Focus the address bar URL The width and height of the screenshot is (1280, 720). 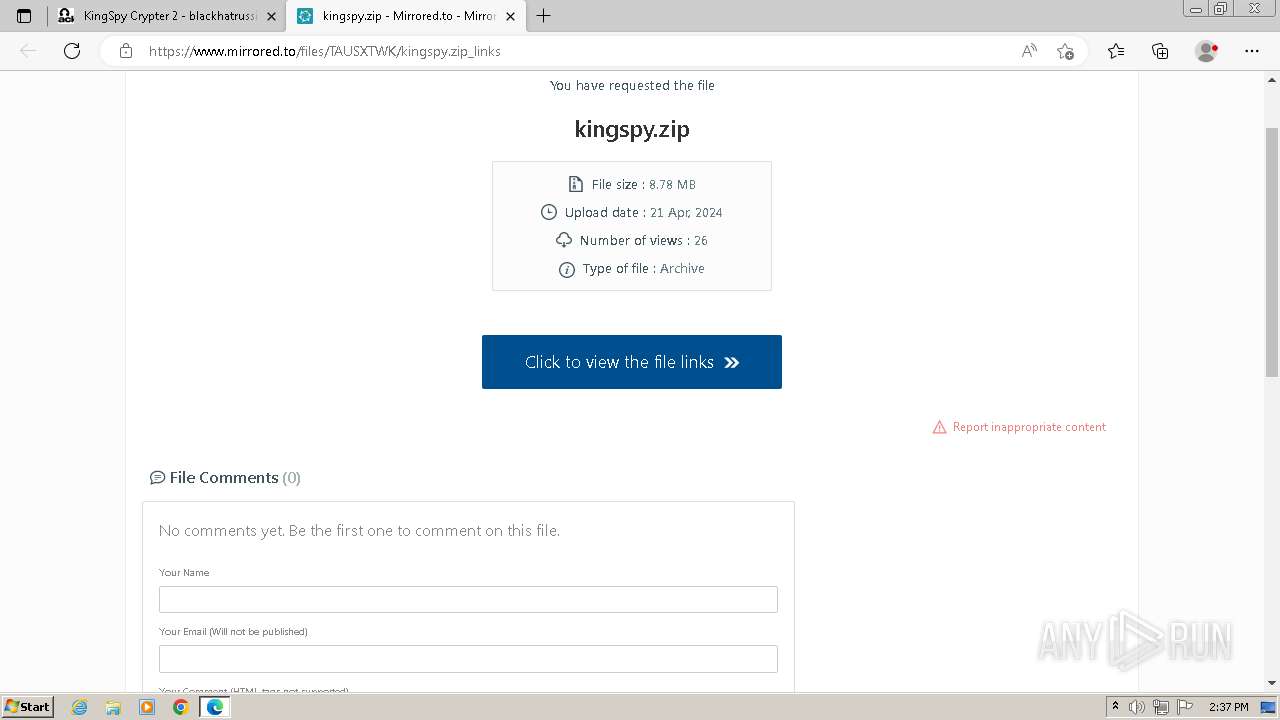pyautogui.click(x=325, y=51)
